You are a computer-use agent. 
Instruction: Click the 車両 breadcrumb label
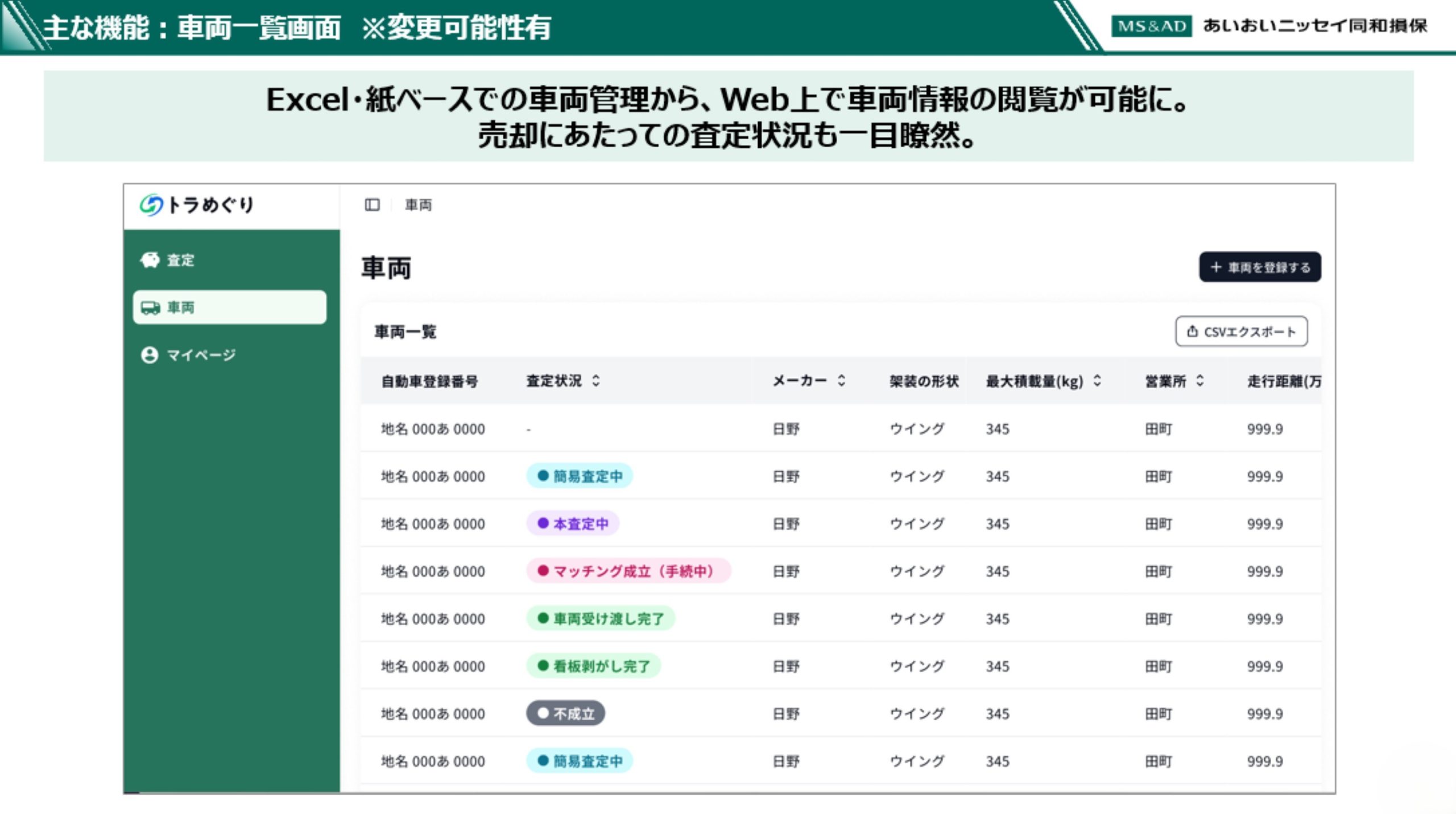click(x=418, y=205)
